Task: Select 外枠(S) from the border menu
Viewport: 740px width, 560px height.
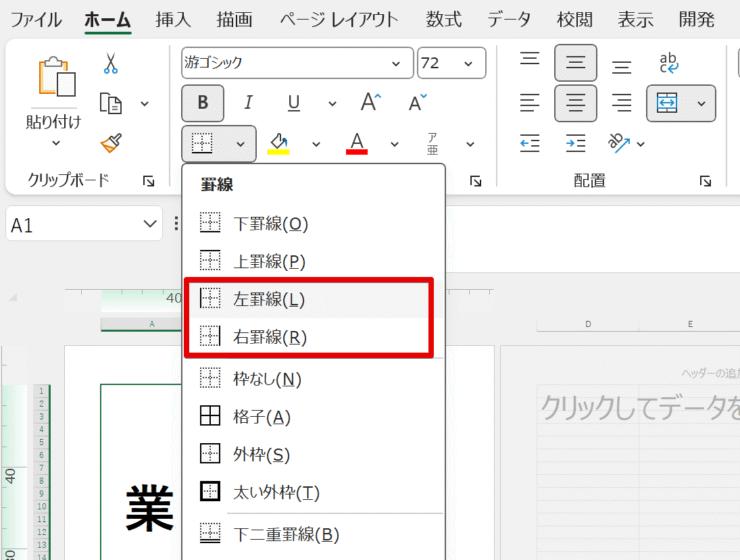Action: click(313, 454)
